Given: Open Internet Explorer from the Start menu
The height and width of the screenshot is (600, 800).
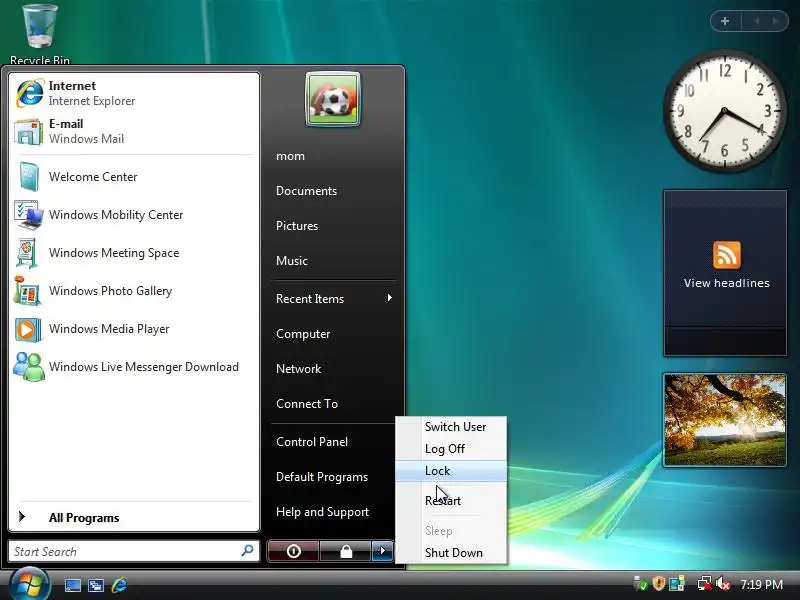Looking at the screenshot, I should 134,93.
